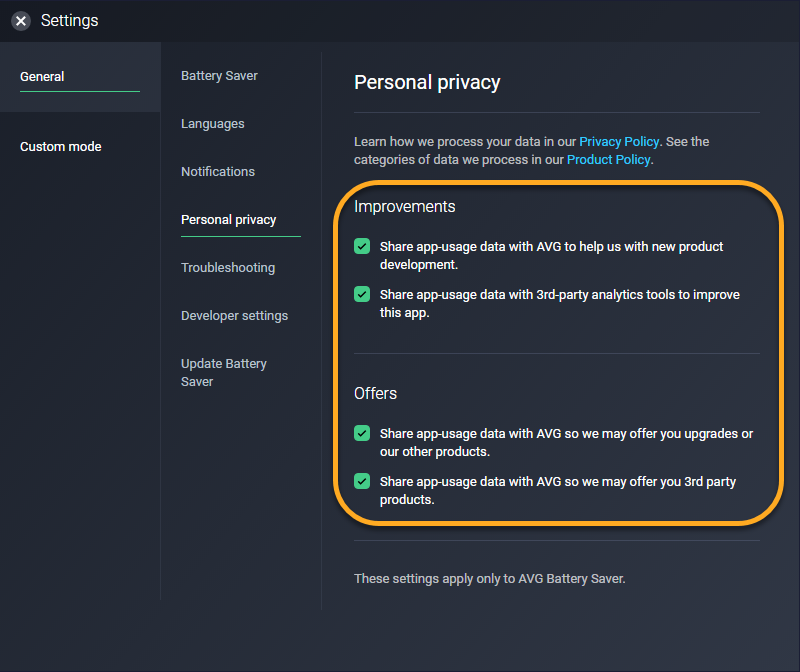Select the General settings tab
The image size is (800, 672).
point(42,77)
